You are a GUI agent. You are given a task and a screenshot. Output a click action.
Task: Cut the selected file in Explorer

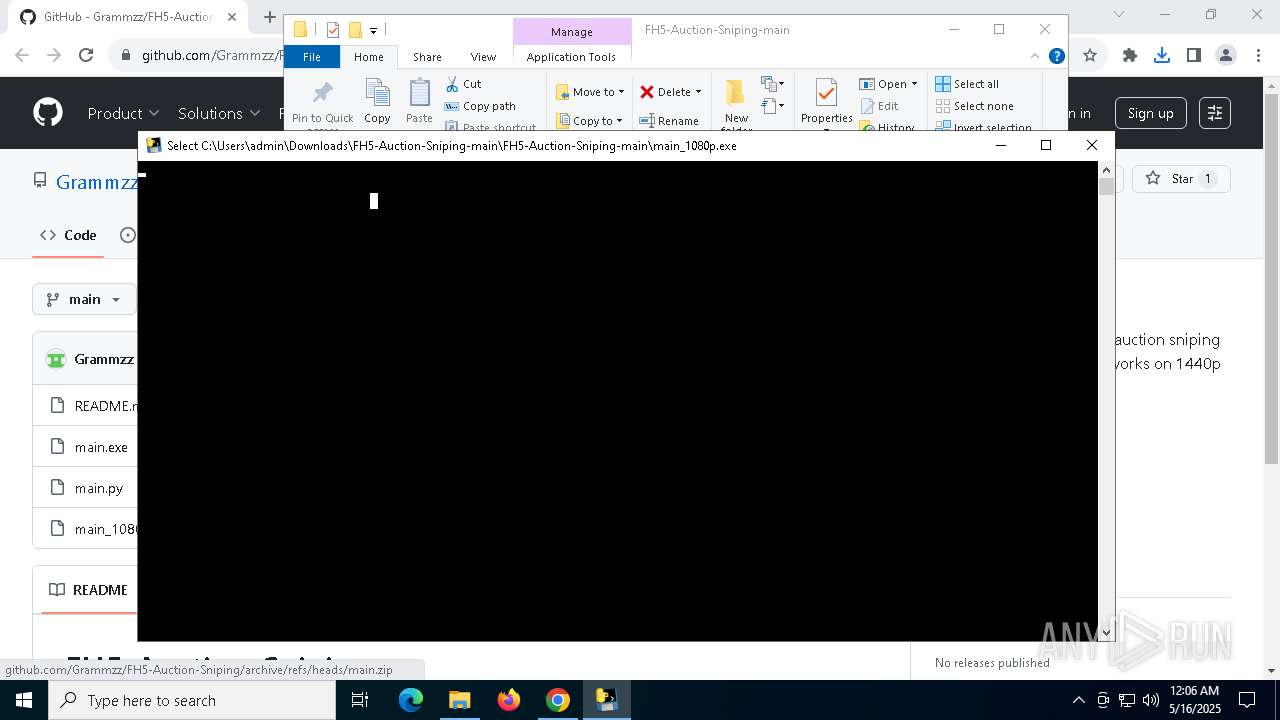[464, 84]
